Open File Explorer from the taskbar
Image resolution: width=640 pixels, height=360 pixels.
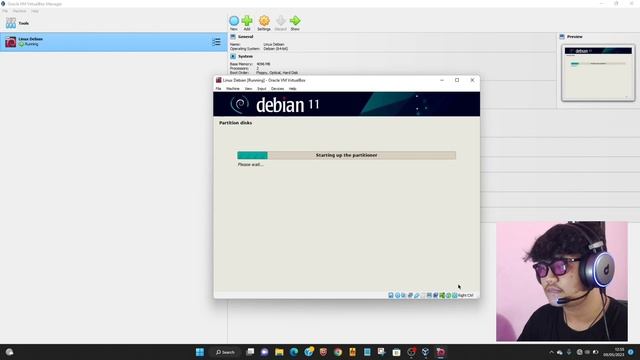tap(279, 352)
